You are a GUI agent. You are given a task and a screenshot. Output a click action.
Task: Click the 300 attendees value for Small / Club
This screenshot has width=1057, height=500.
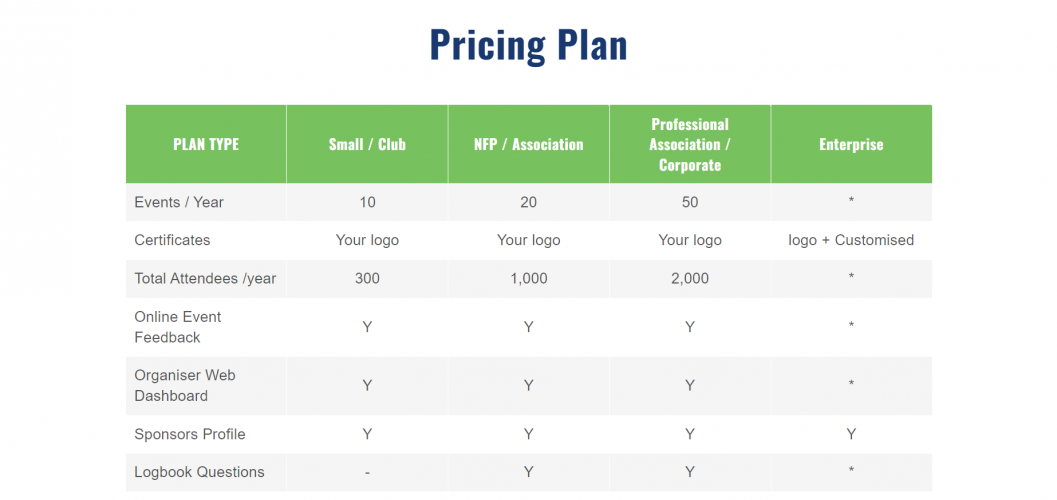coord(367,278)
